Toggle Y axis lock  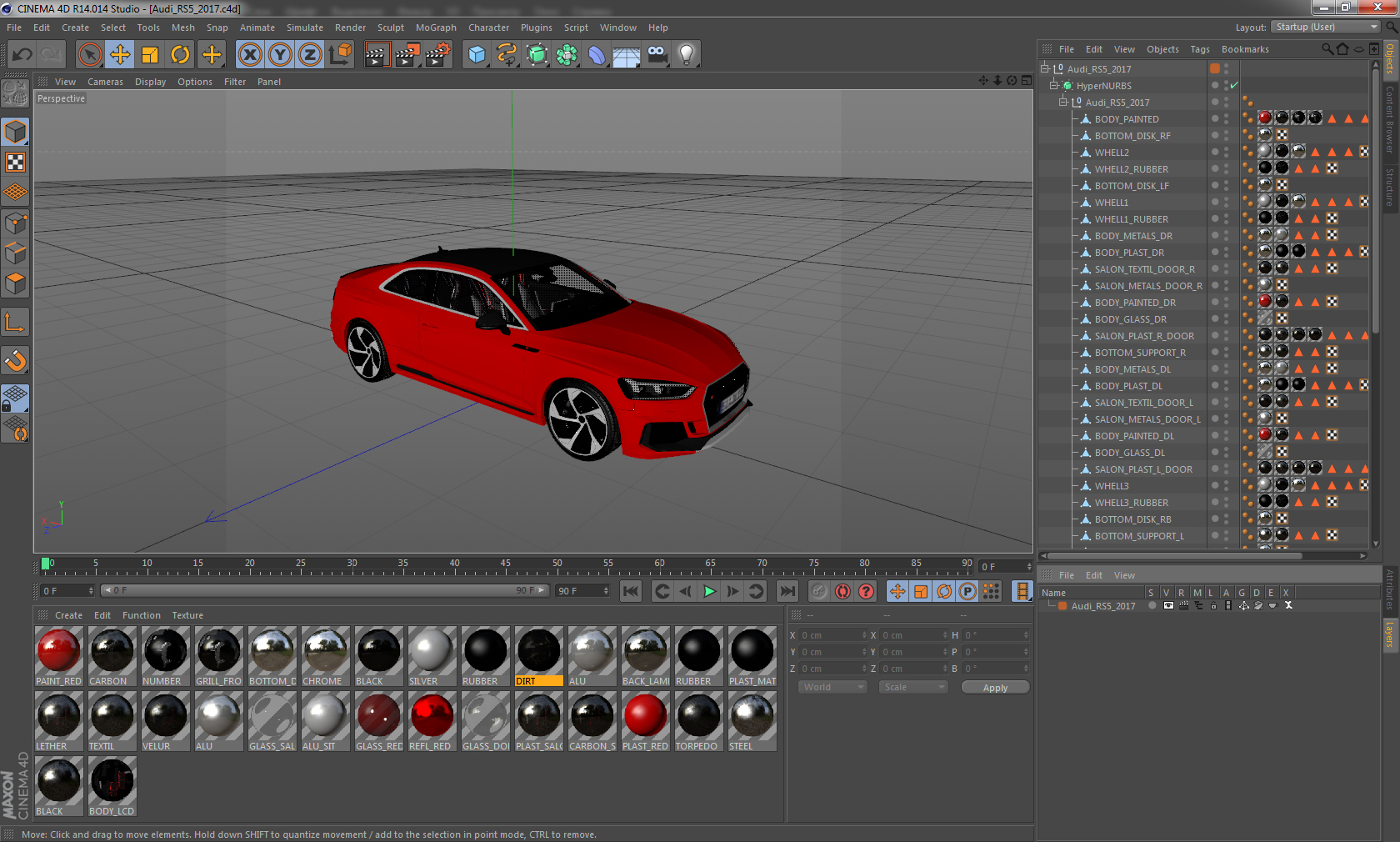(280, 55)
